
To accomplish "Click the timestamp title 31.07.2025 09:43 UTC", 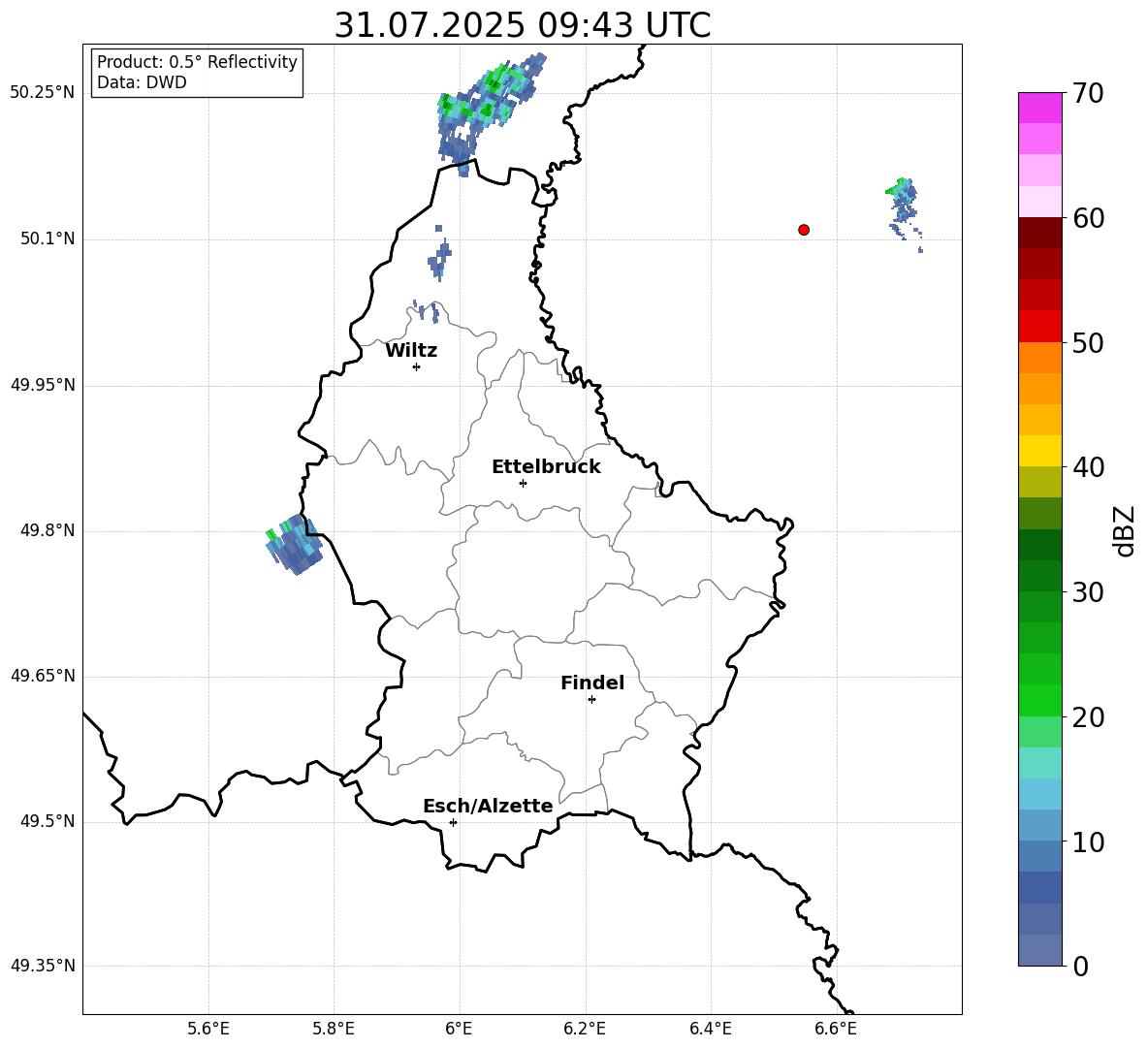I will click(x=523, y=25).
